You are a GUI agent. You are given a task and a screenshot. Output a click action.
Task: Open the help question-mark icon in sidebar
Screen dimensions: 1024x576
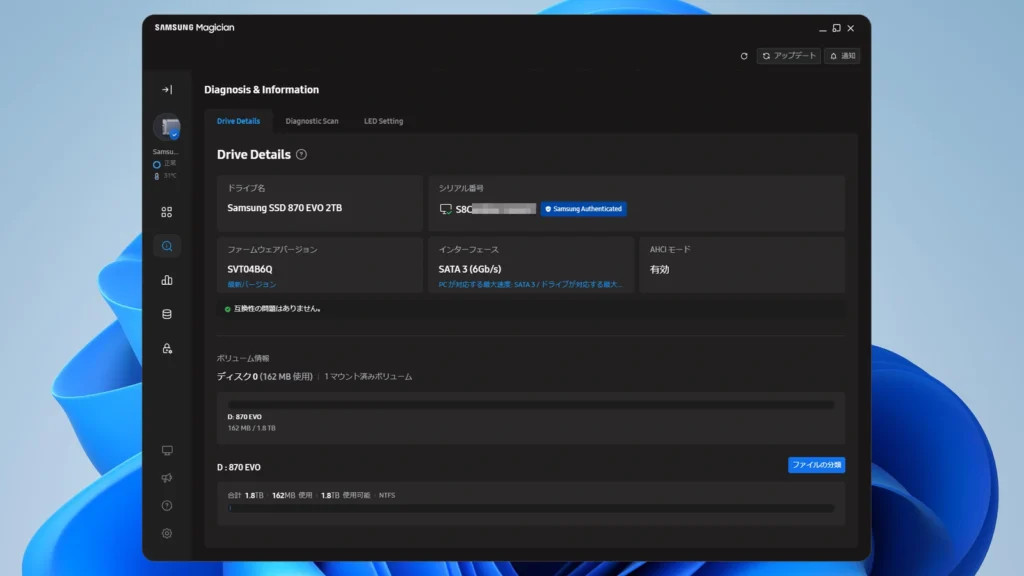pos(167,505)
